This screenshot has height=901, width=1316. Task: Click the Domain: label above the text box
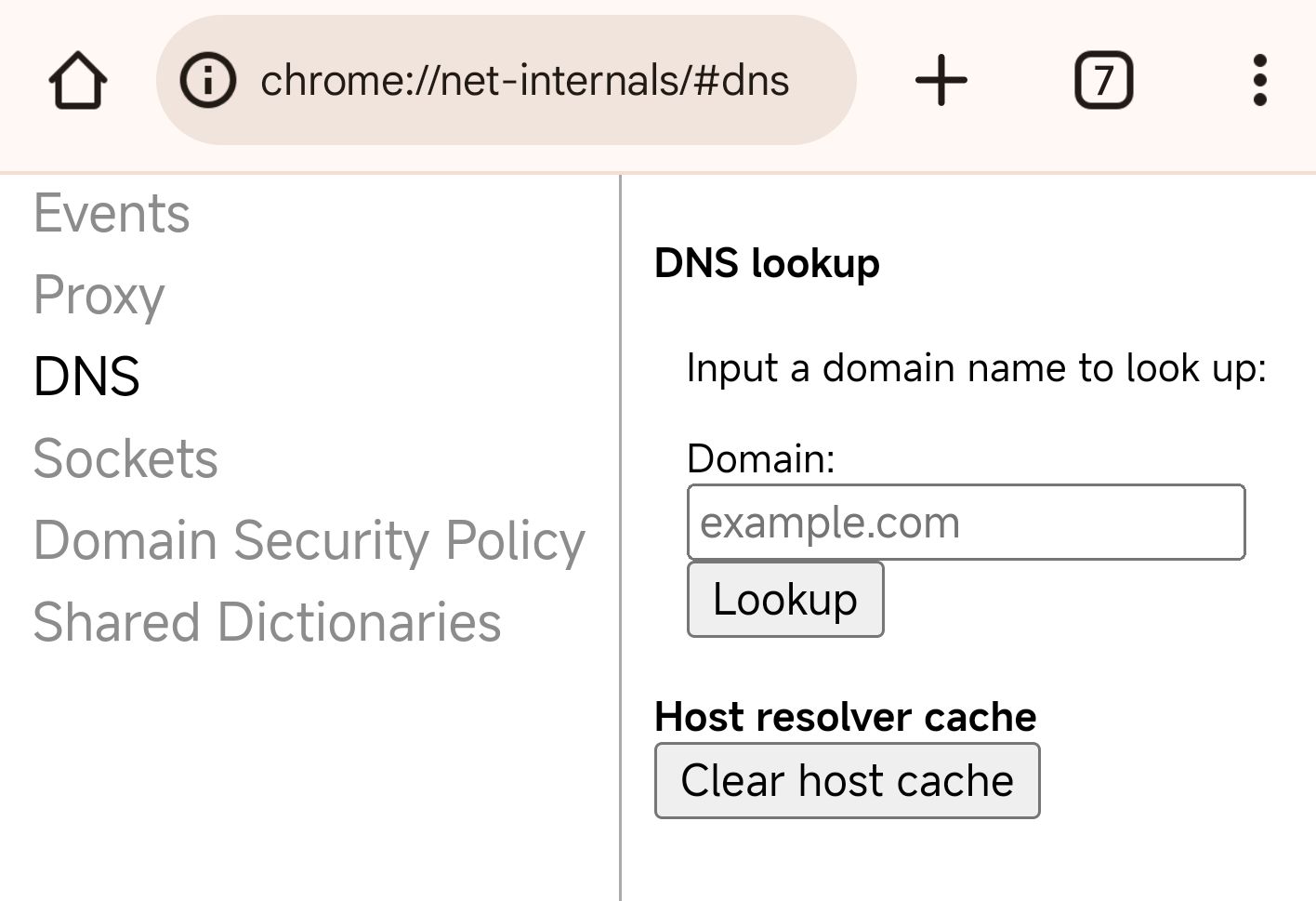coord(759,458)
